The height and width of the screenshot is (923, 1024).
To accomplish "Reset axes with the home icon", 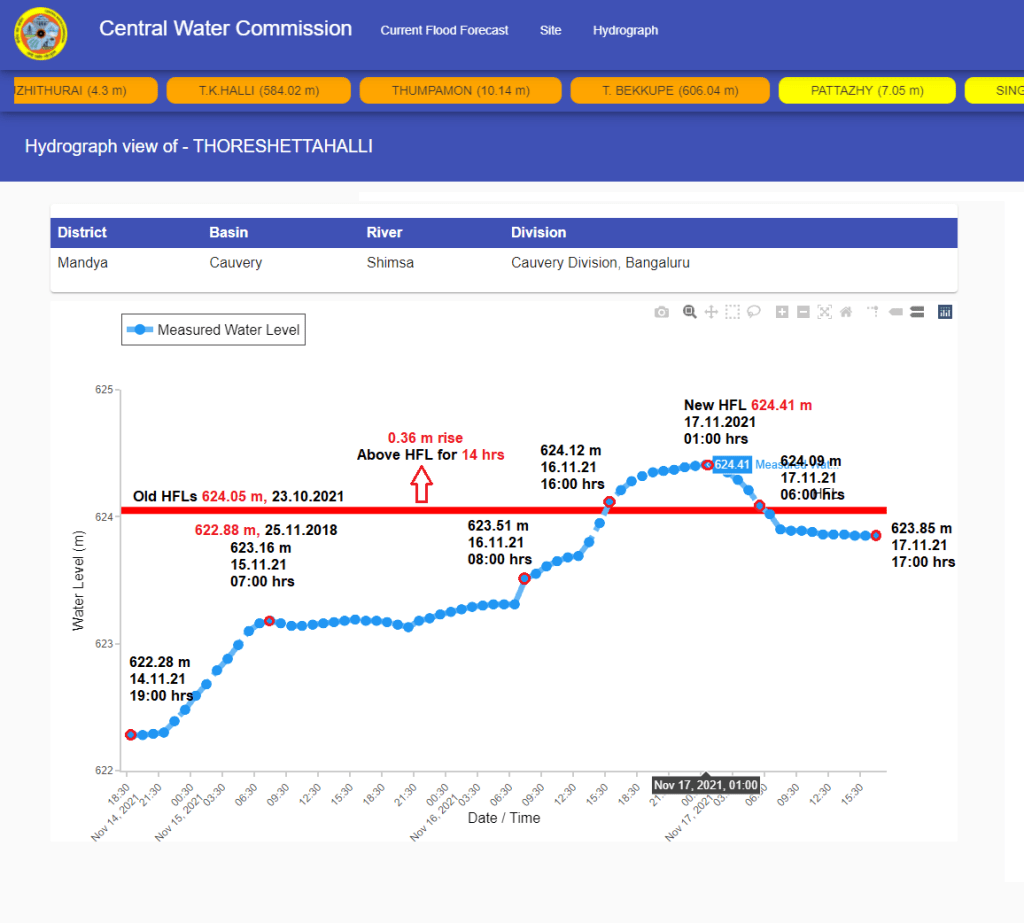I will (846, 312).
